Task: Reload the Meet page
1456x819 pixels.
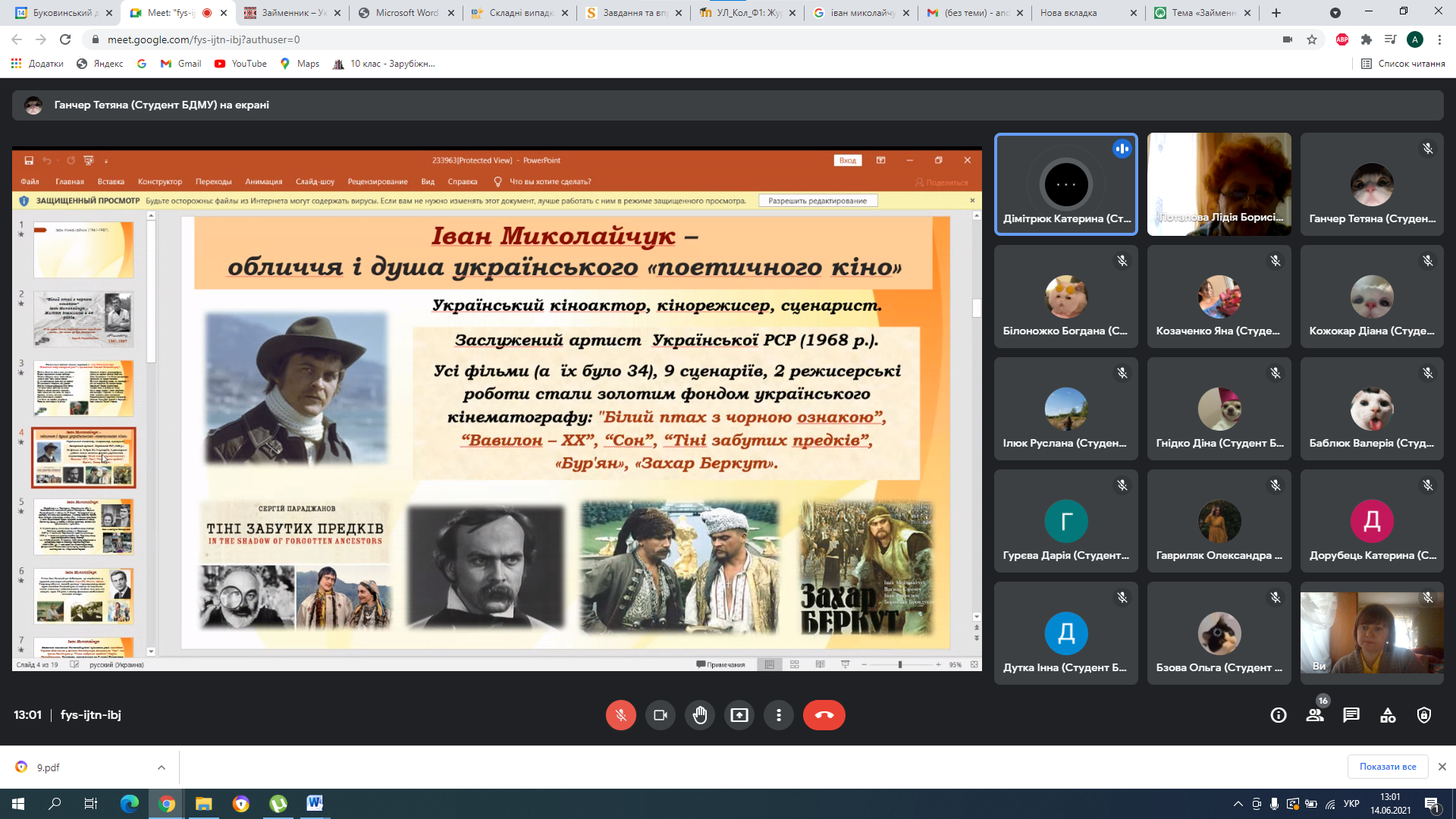Action: coord(65,39)
